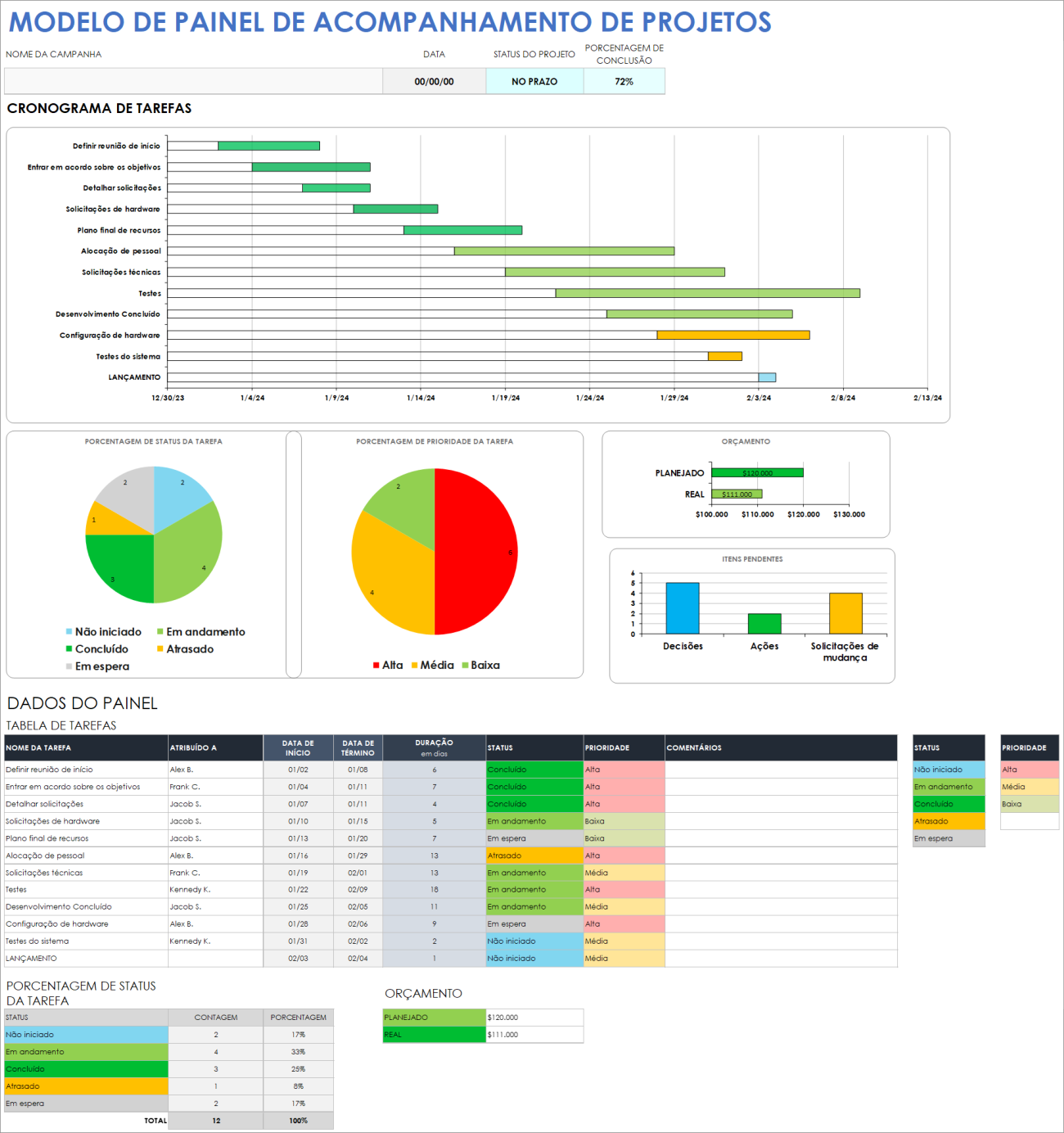Image resolution: width=1064 pixels, height=1133 pixels.
Task: Click the NOME DA CAMPANHA input field
Action: (x=193, y=81)
